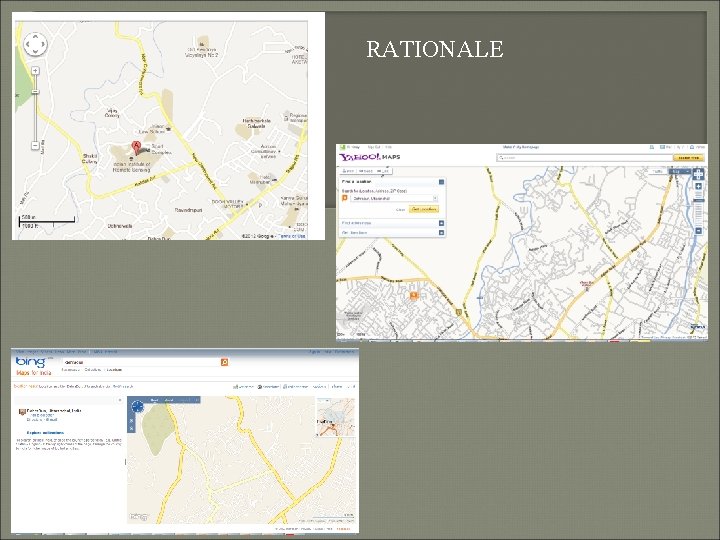The height and width of the screenshot is (540, 720).
Task: Zoom in with Google map plus button
Action: (x=35, y=71)
